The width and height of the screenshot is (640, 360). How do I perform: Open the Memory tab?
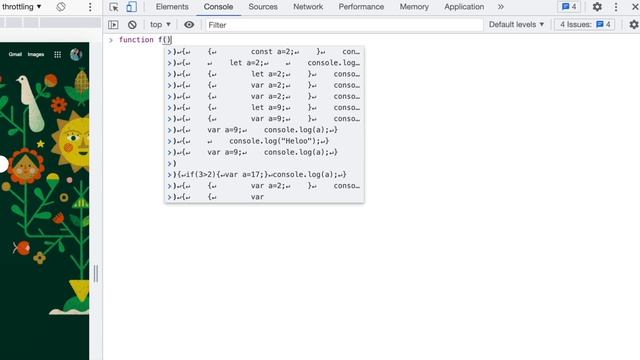(x=414, y=7)
